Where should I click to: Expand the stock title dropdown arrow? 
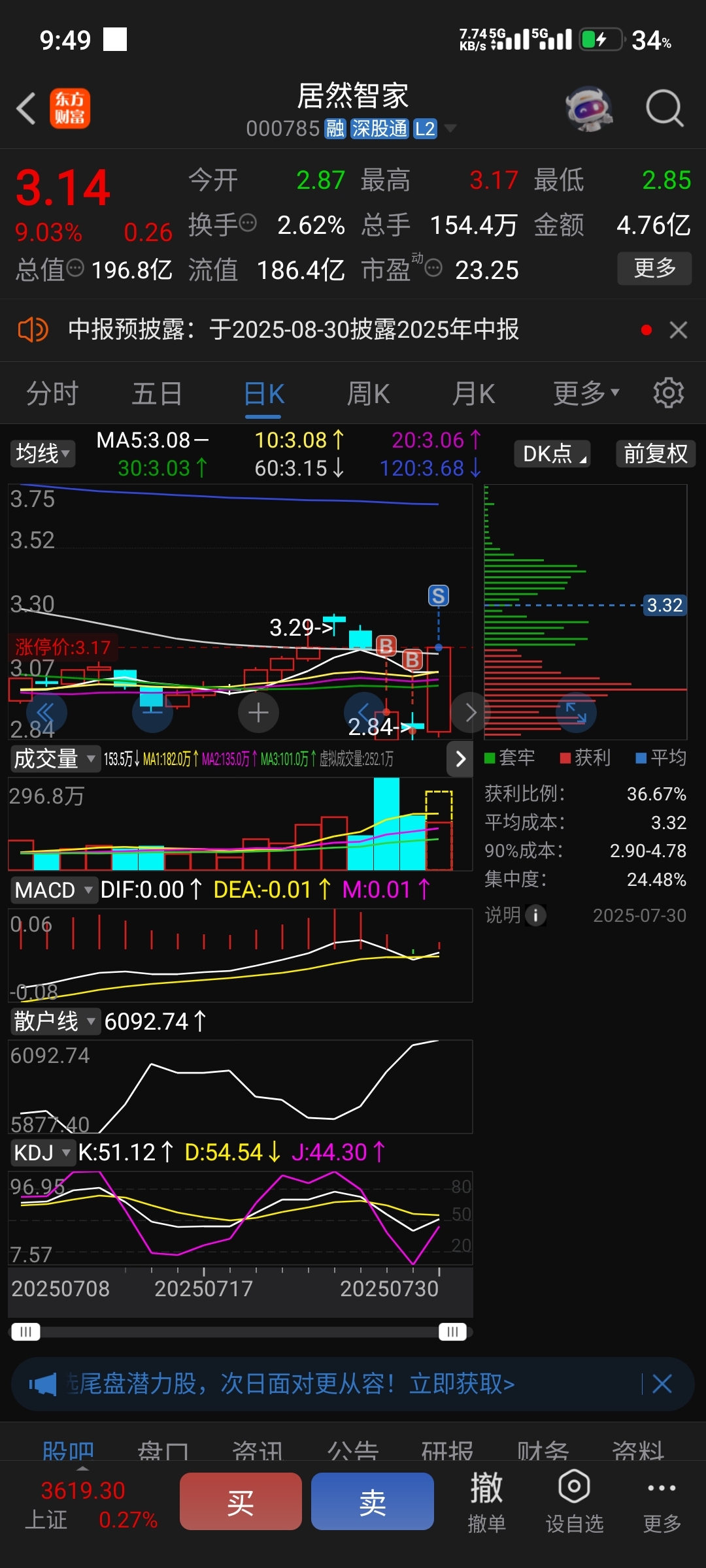pos(450,129)
